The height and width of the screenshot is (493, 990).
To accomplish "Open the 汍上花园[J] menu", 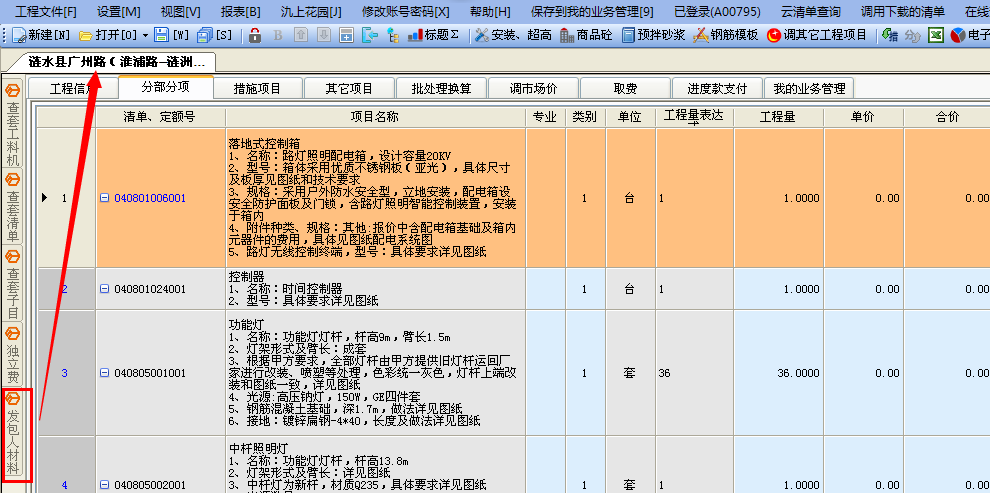I will click(311, 12).
